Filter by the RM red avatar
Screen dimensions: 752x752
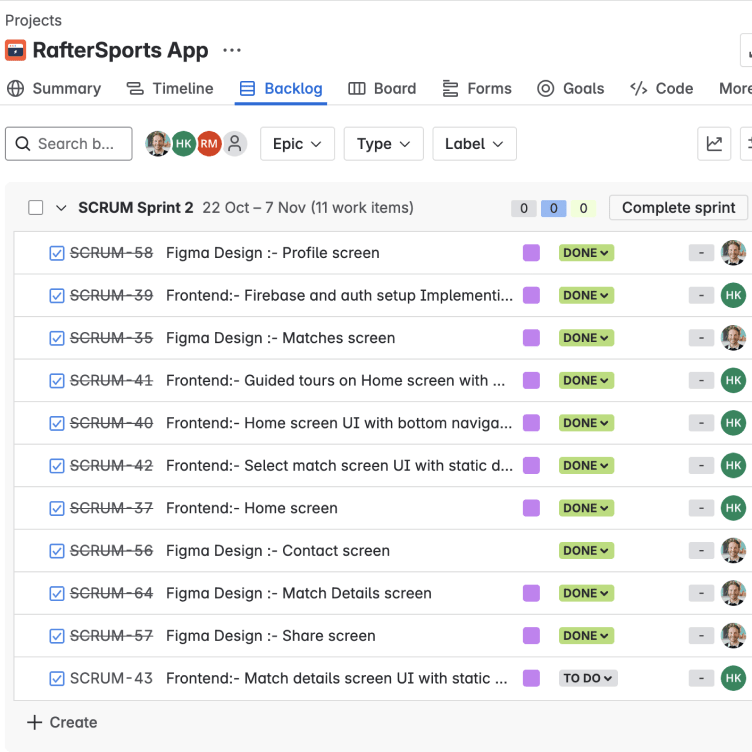pos(209,144)
